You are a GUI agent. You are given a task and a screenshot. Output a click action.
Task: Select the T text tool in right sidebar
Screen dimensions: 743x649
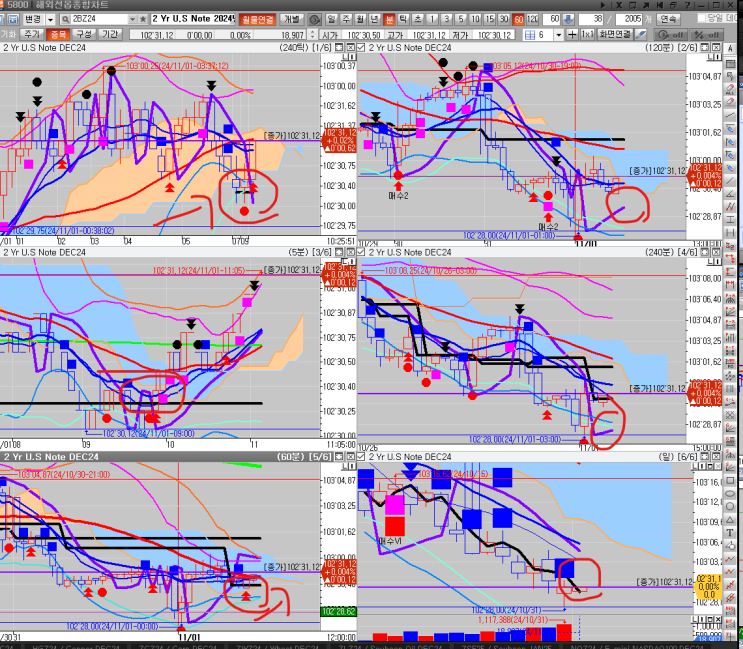730,532
